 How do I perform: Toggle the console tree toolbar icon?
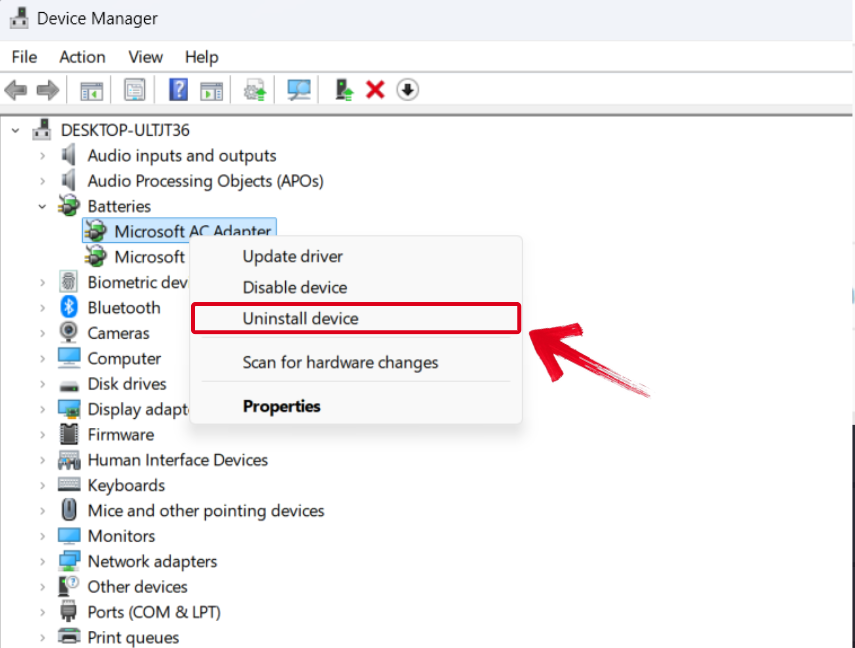coord(92,90)
